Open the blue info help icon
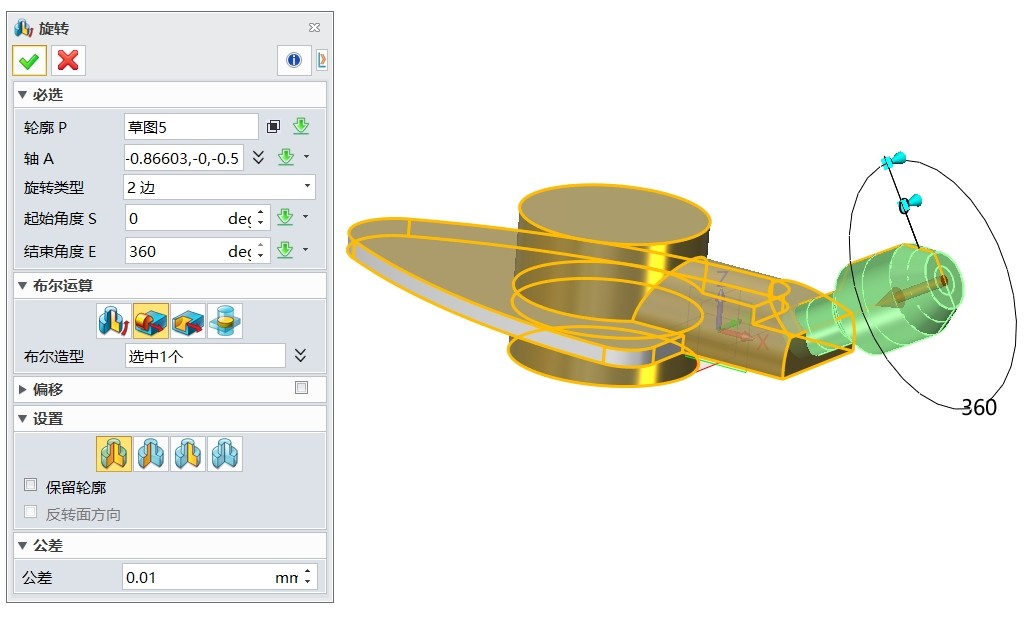This screenshot has height=627, width=1028. click(x=294, y=60)
